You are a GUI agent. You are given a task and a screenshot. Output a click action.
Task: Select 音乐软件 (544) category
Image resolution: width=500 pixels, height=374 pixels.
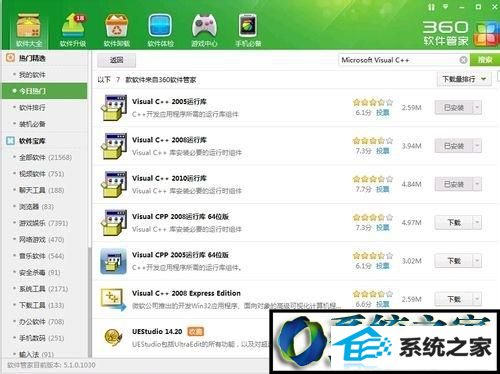coord(44,256)
